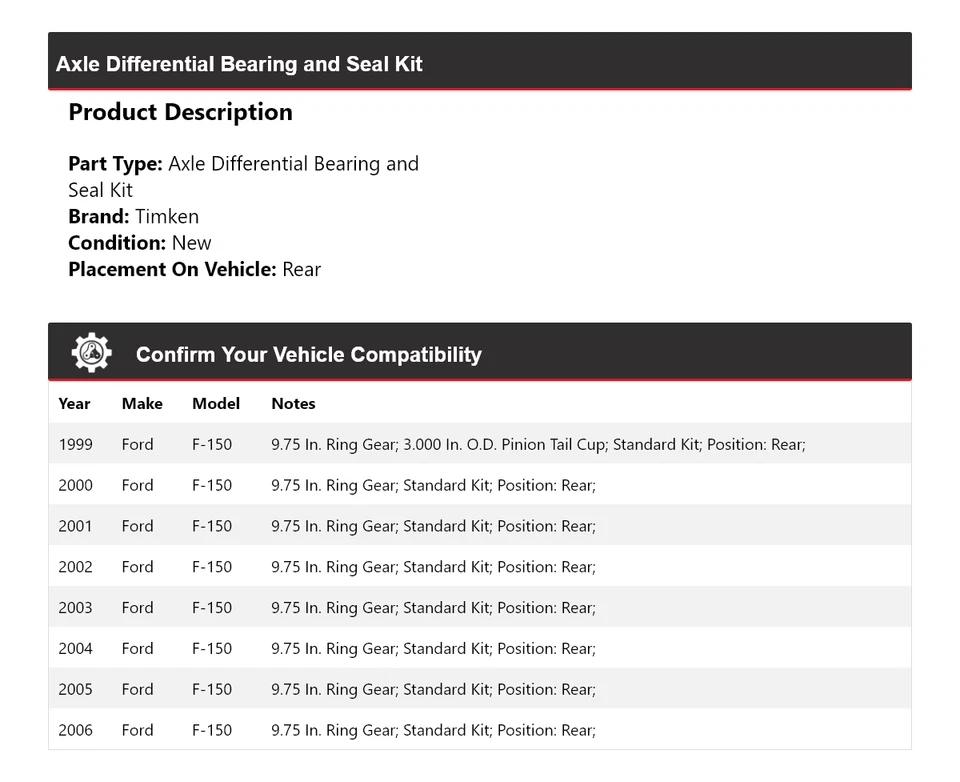
Task: Click F-150 in the 2003 row
Action: click(212, 608)
